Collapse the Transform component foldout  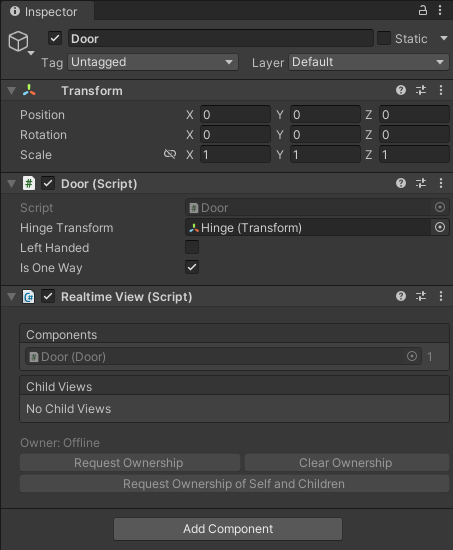pos(11,91)
